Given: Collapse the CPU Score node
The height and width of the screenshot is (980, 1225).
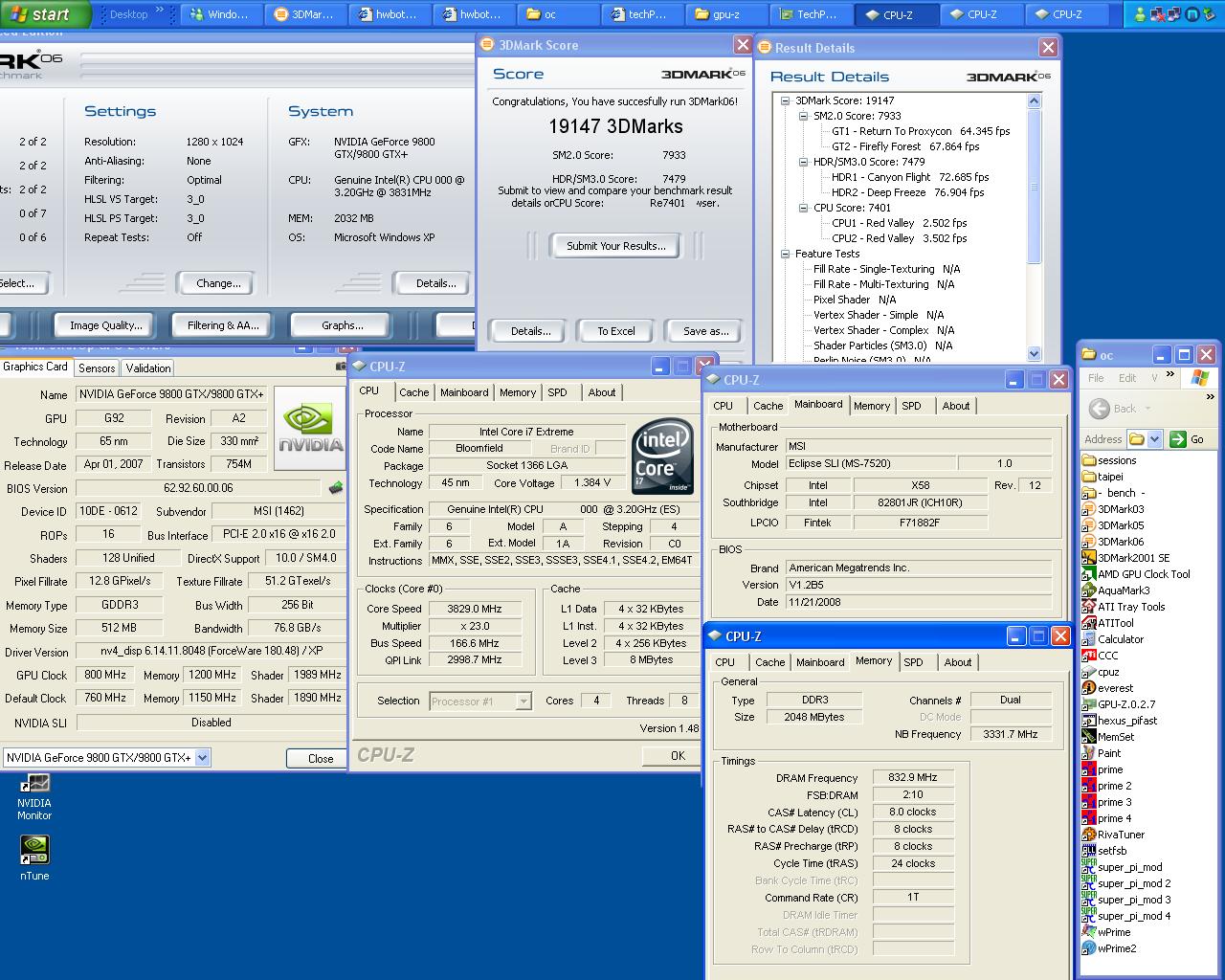Looking at the screenshot, I should [x=803, y=208].
